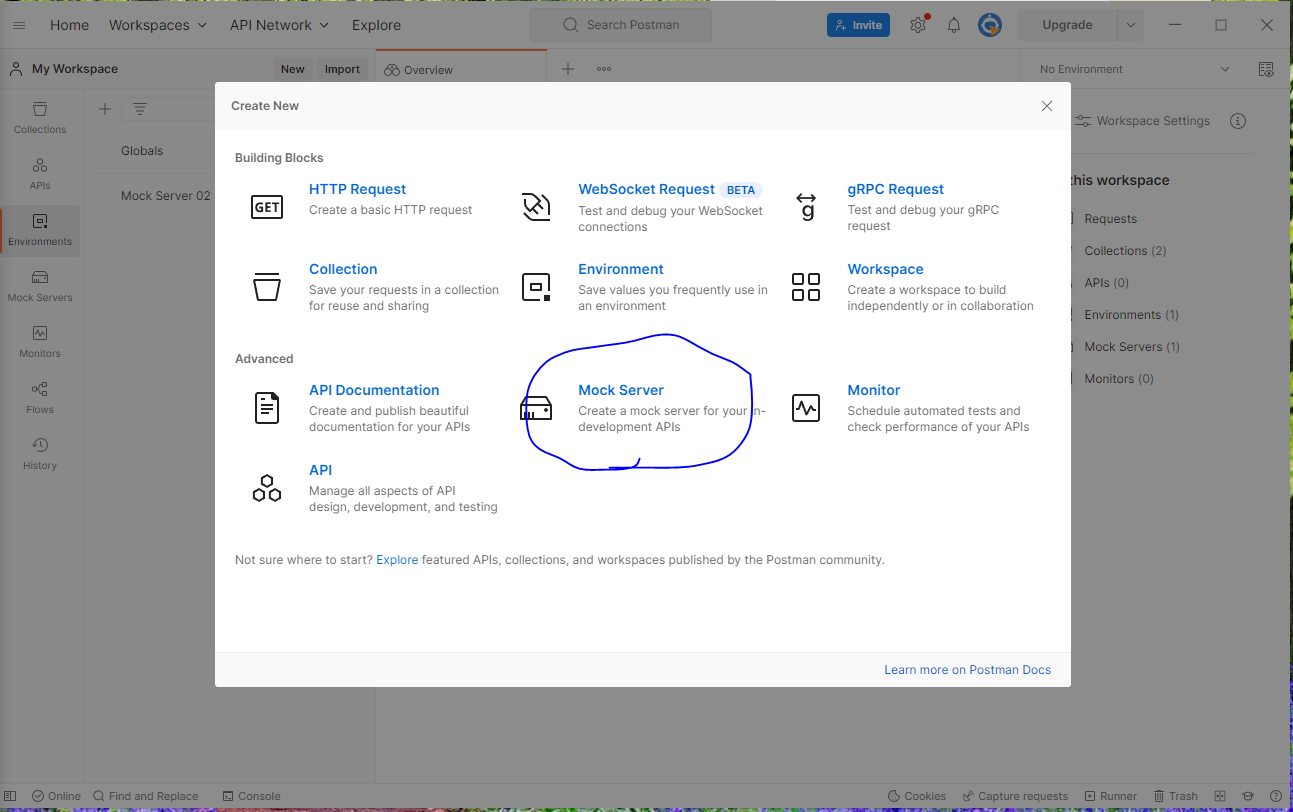
Task: Open the No Environment selector
Action: [1135, 69]
